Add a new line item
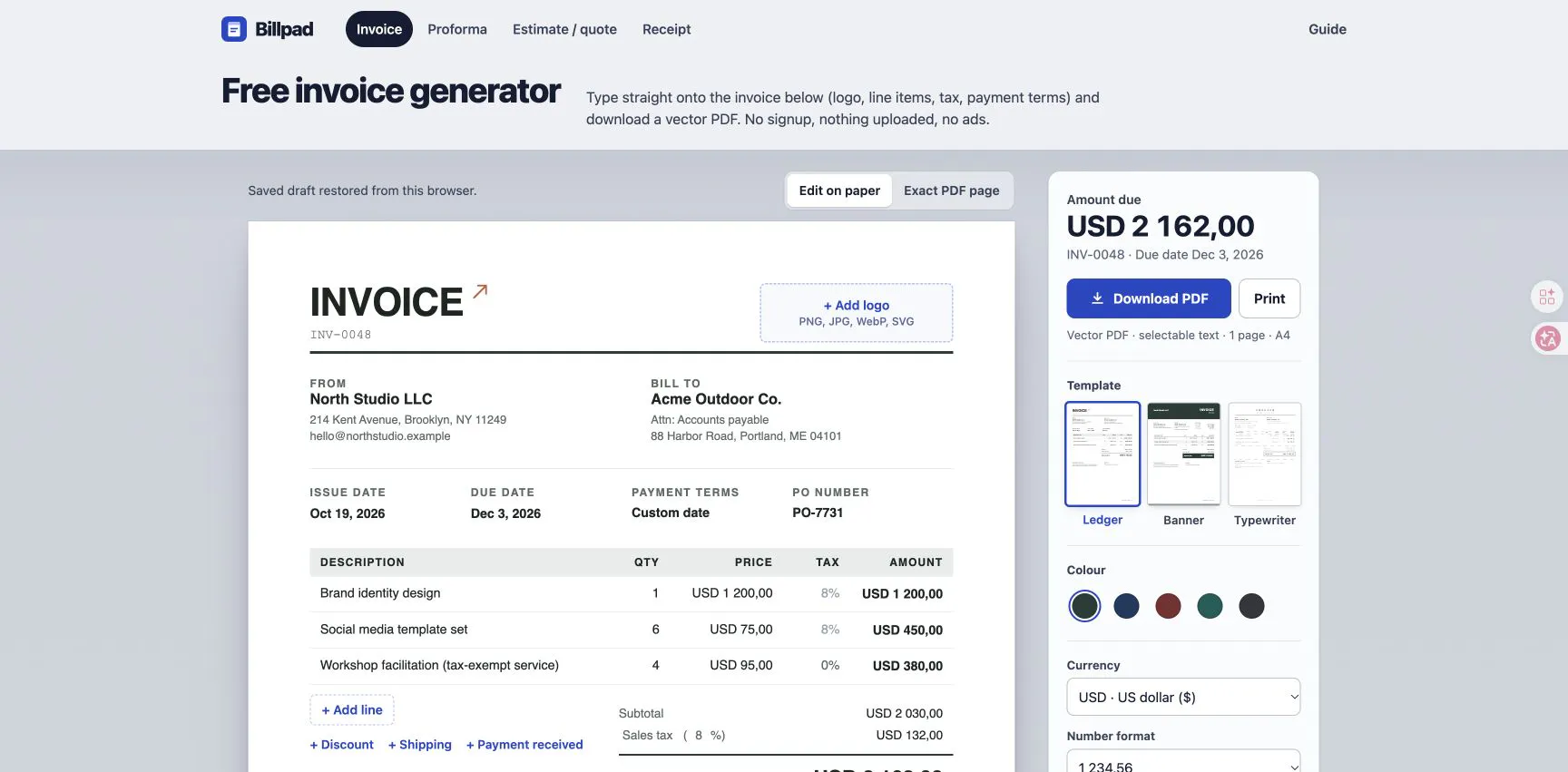 pos(352,709)
